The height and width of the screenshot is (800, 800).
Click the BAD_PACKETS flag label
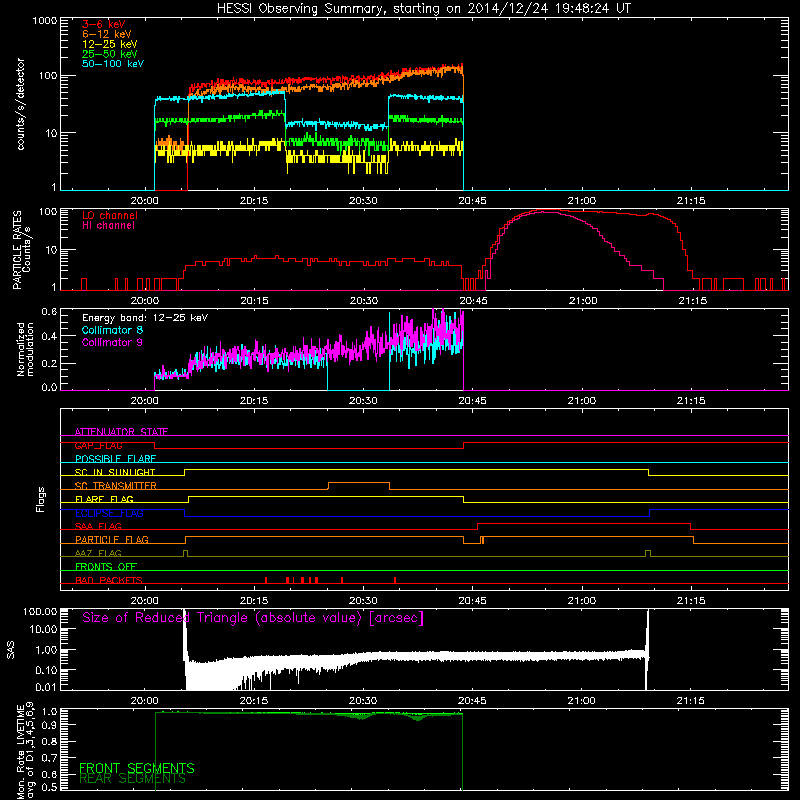109,580
